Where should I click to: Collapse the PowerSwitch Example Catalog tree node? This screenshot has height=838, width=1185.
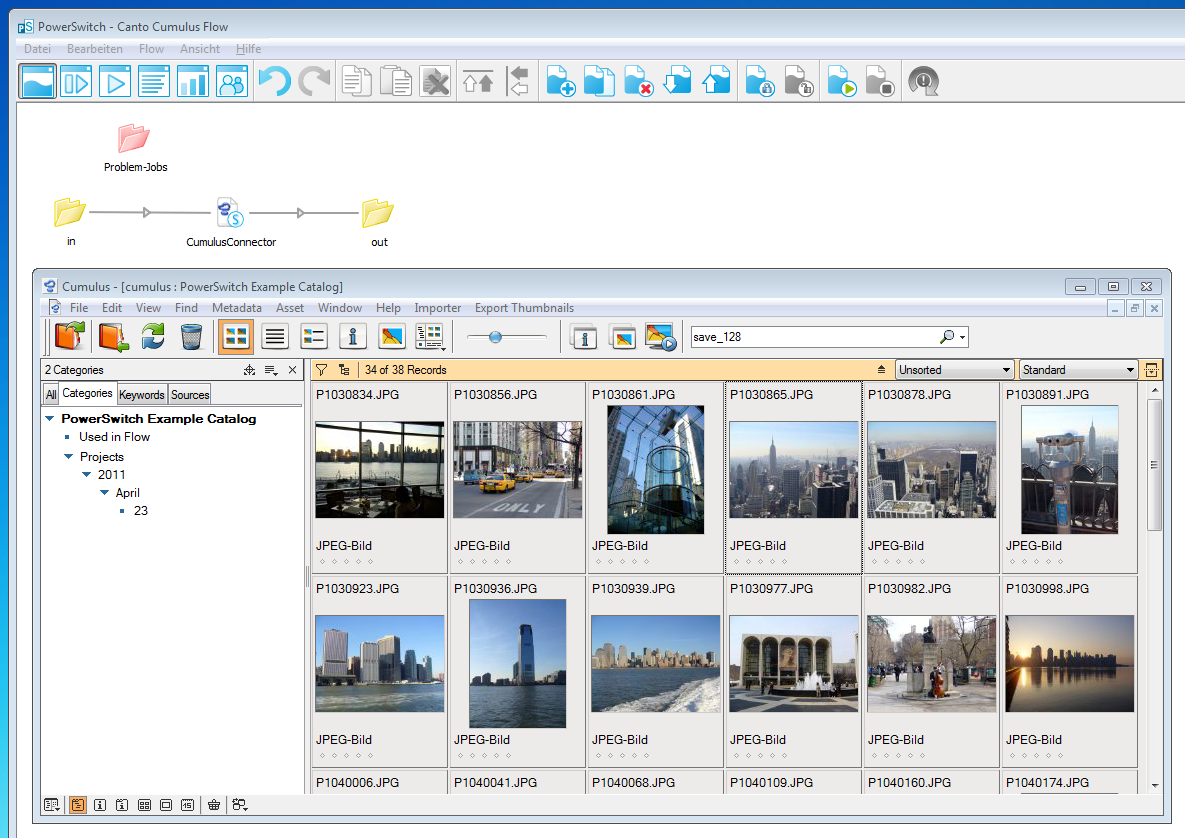[x=50, y=419]
